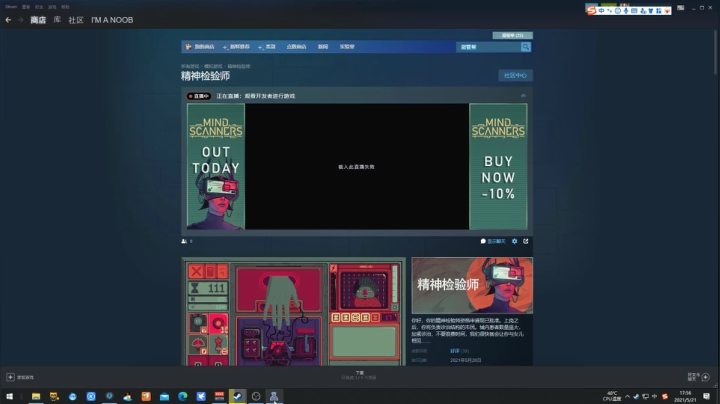The height and width of the screenshot is (404, 720).
Task: Open the Points Shop store link
Action: [x=296, y=47]
